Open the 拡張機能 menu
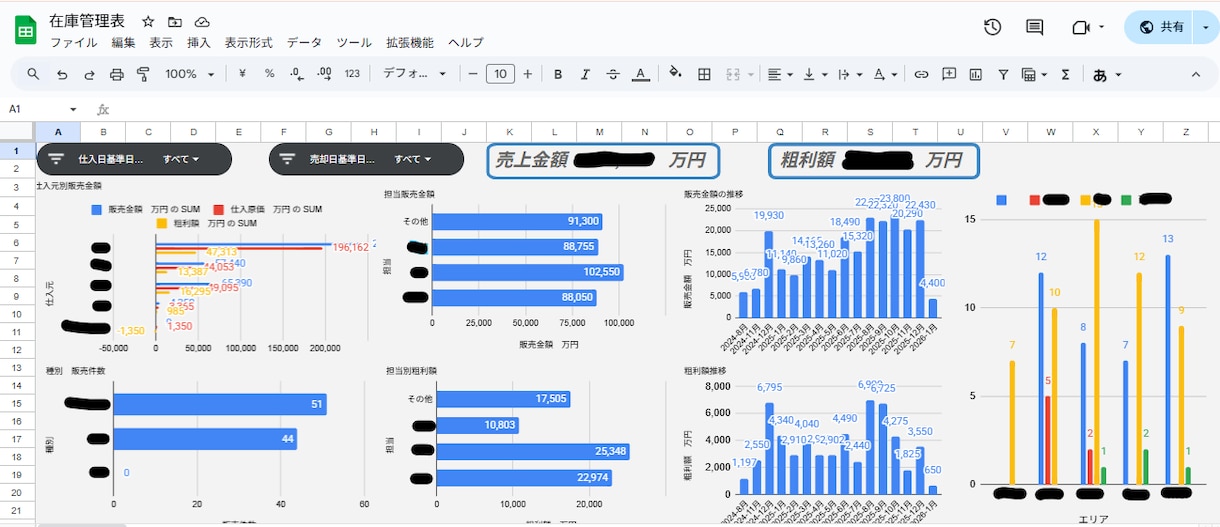Screen dimensions: 1220x527 tap(410, 43)
